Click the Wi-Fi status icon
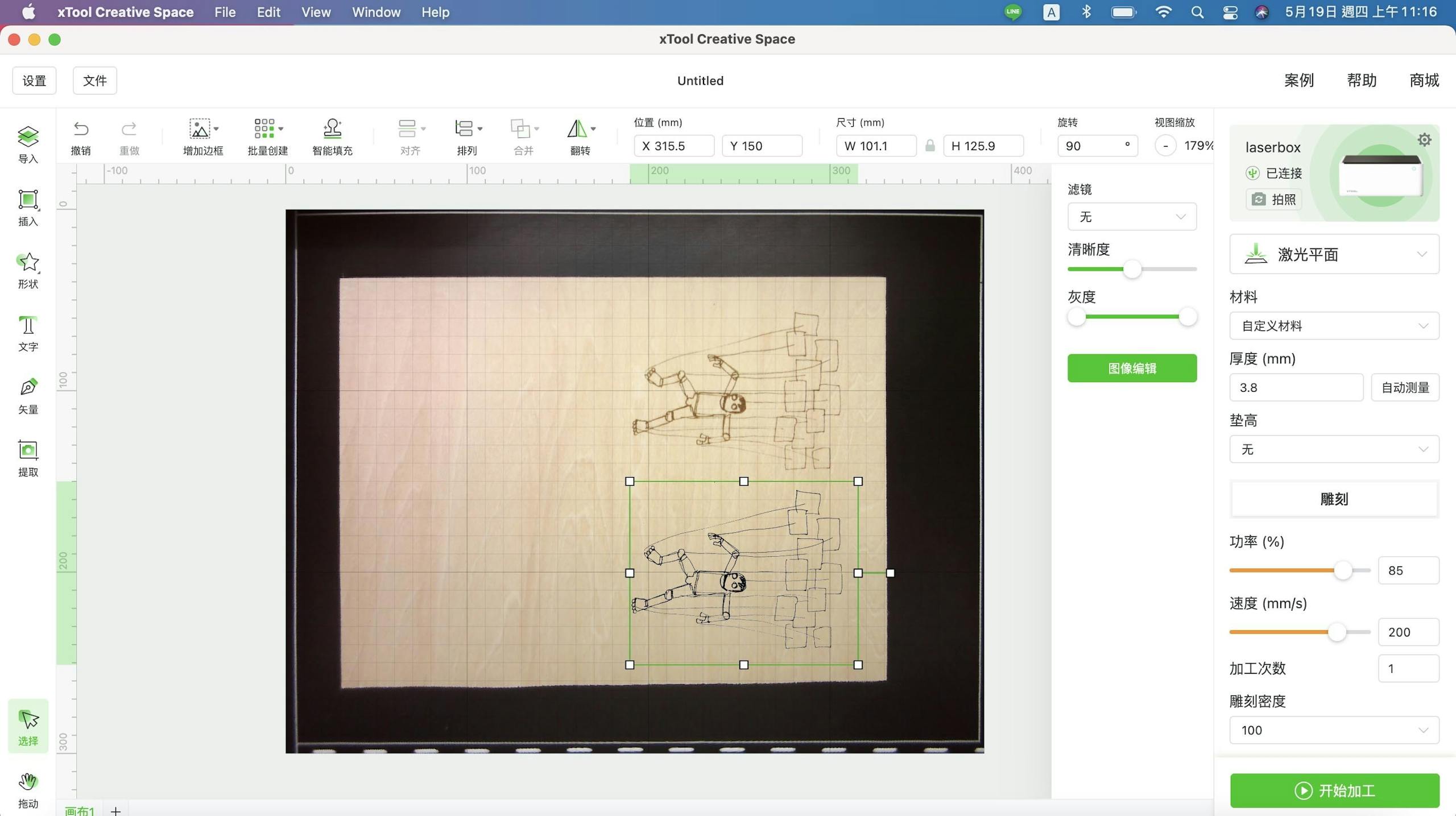This screenshot has width=1456, height=816. (1164, 12)
